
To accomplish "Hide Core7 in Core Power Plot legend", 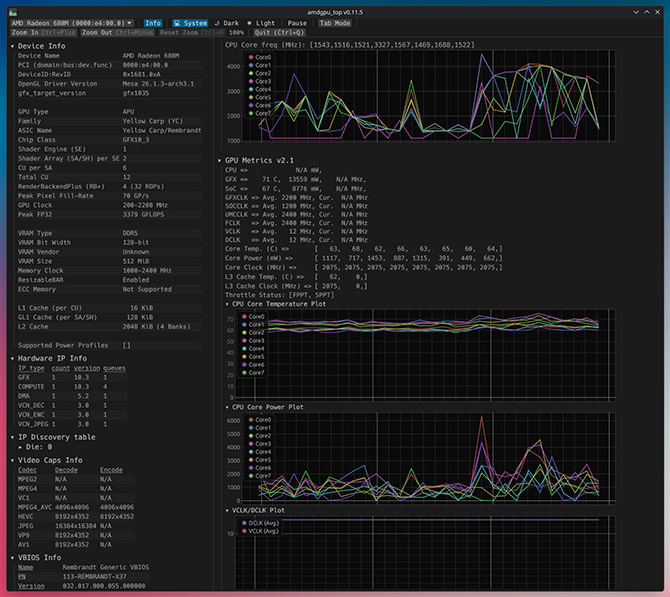I will 259,476.
